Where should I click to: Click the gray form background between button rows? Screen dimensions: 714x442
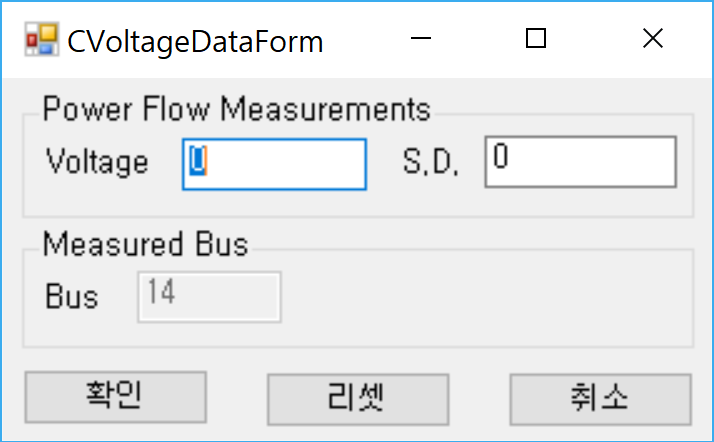coord(358,360)
